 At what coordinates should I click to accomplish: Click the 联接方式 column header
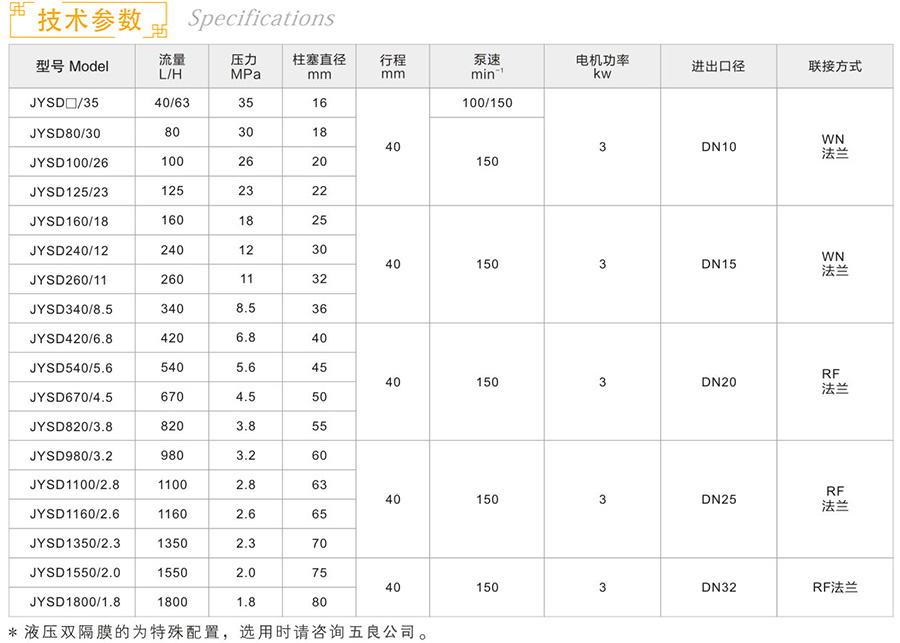coord(834,66)
